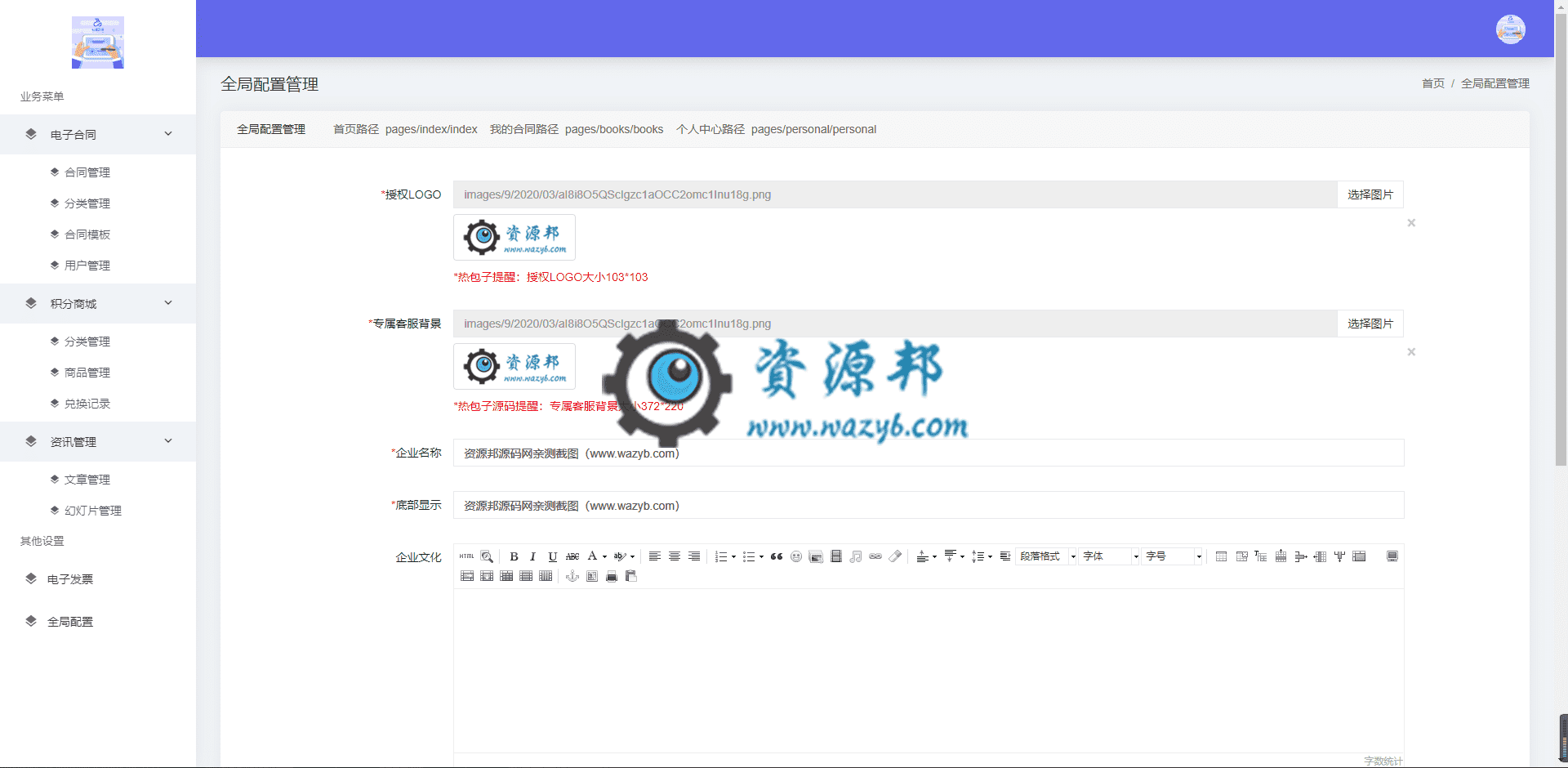Viewport: 1568px width, 768px height.
Task: Open 兑换记录 in sidebar
Action: click(87, 404)
